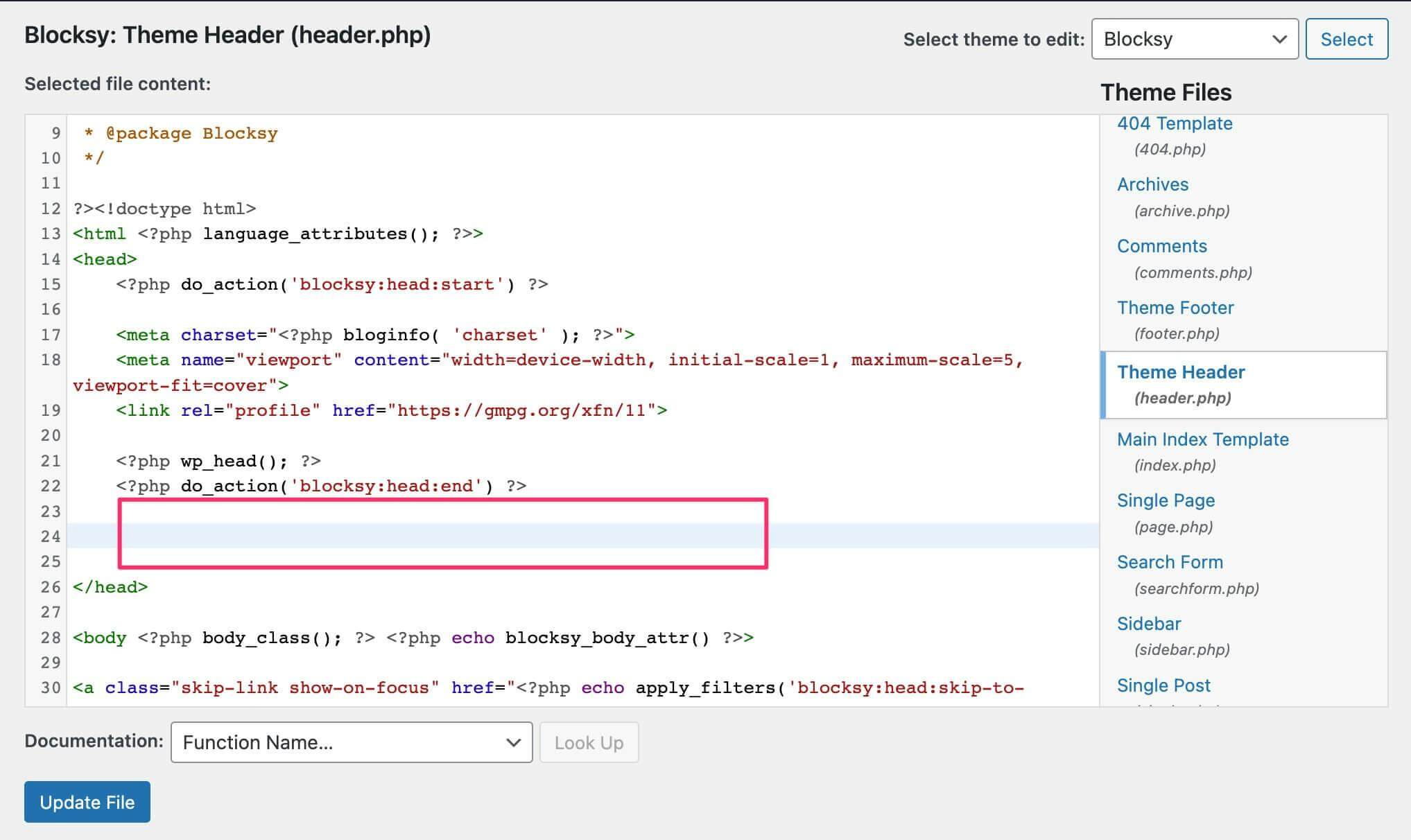Open the 404 Template file
Viewport: 1411px width, 840px height.
tap(1174, 123)
